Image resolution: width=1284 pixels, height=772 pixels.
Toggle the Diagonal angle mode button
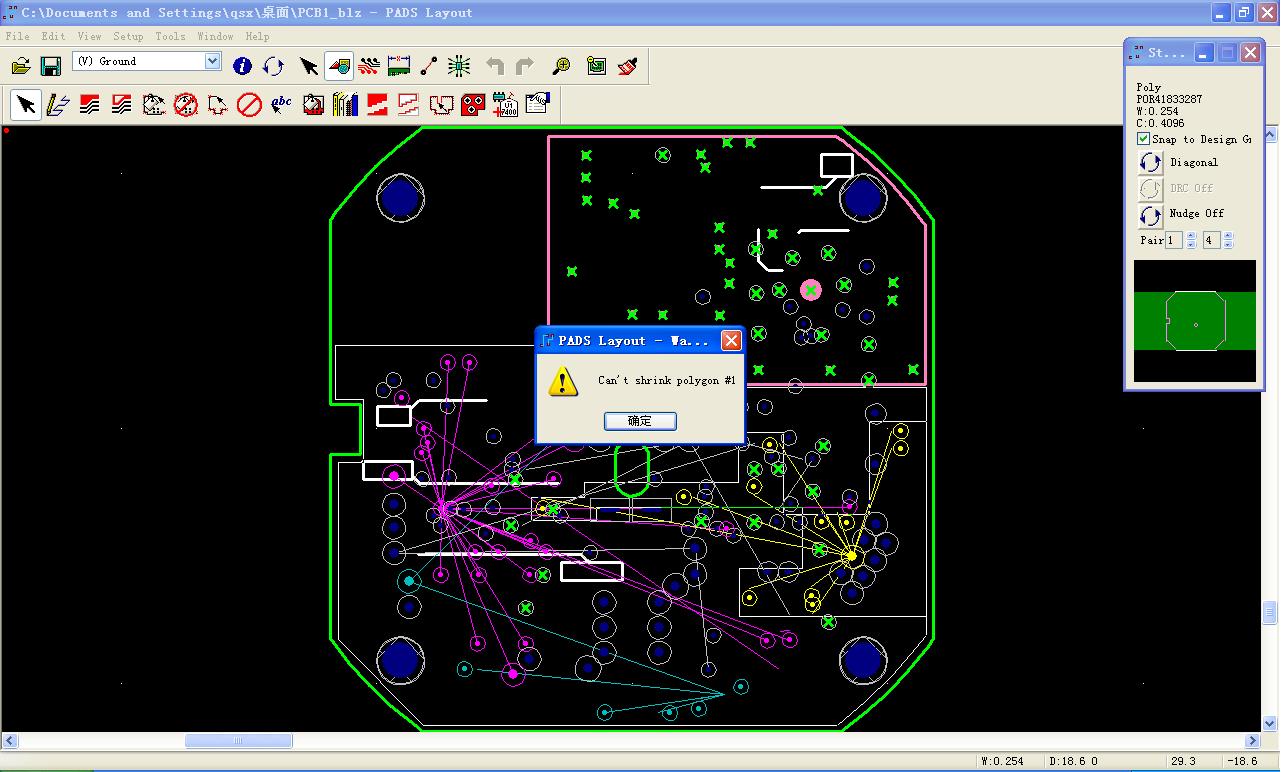(x=1151, y=162)
